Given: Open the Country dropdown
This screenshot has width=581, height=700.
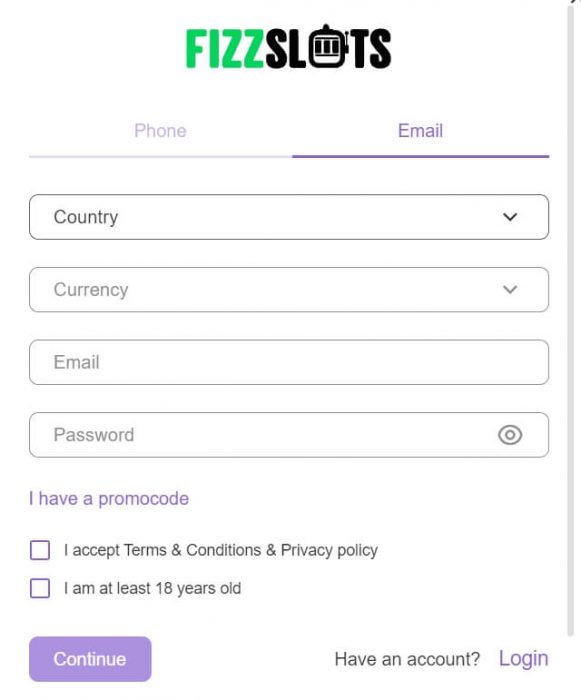Looking at the screenshot, I should [x=289, y=217].
